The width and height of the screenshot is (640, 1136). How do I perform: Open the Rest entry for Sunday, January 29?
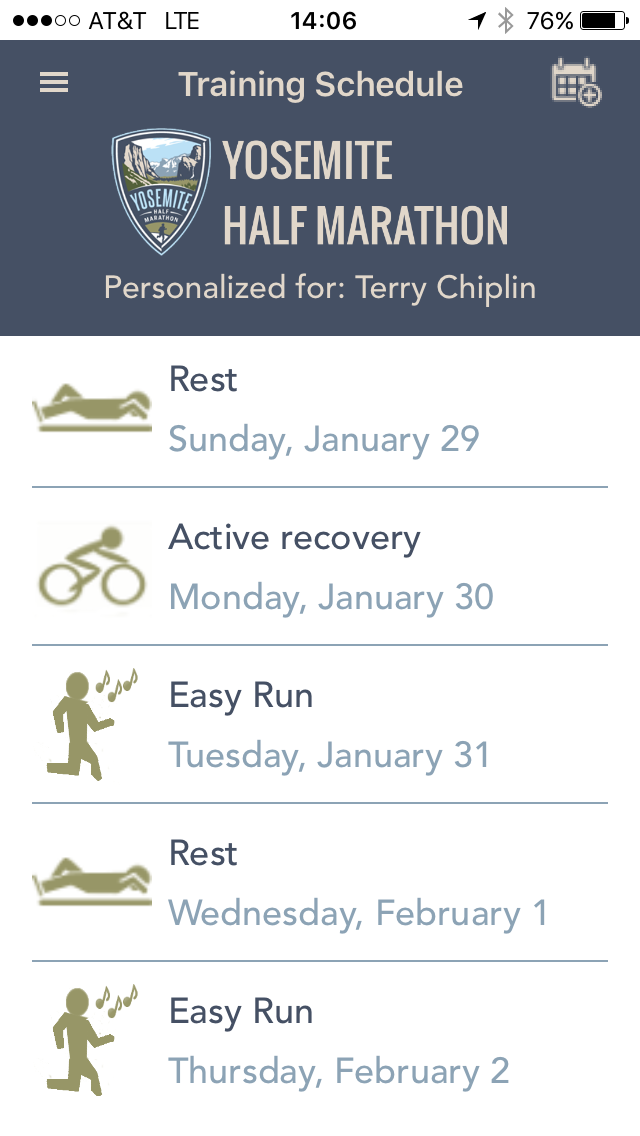point(204,380)
